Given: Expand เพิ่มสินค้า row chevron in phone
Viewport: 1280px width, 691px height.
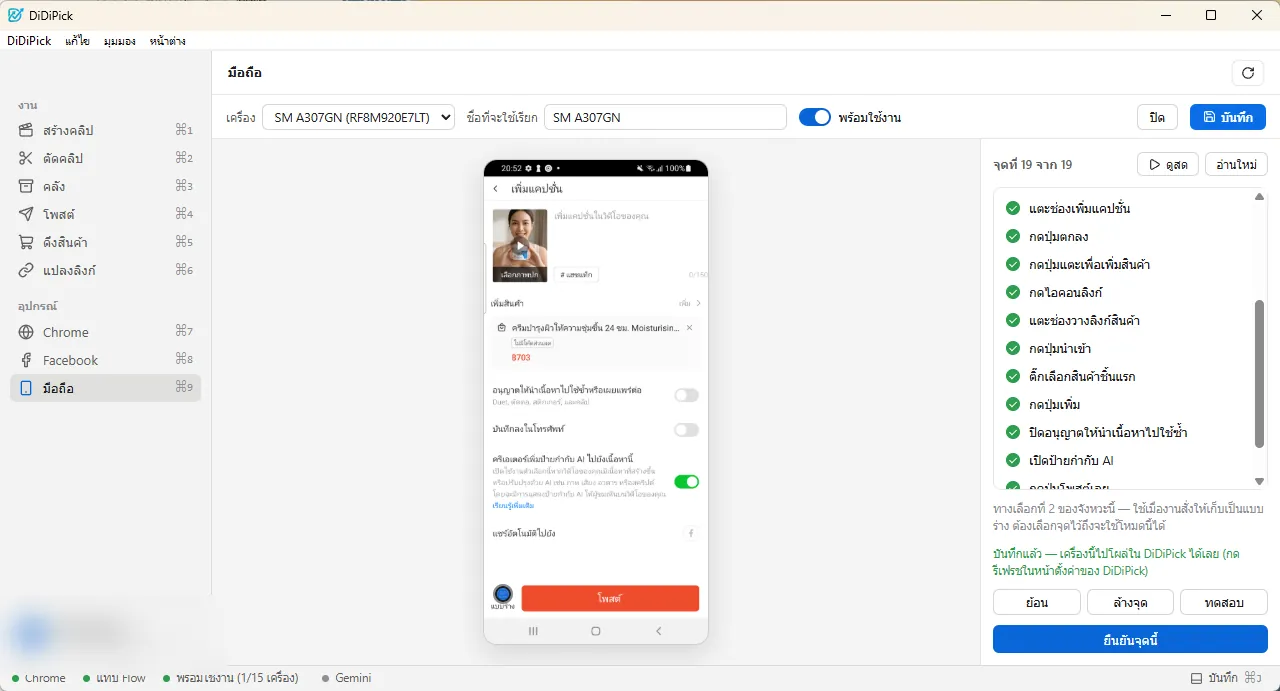Looking at the screenshot, I should 698,303.
